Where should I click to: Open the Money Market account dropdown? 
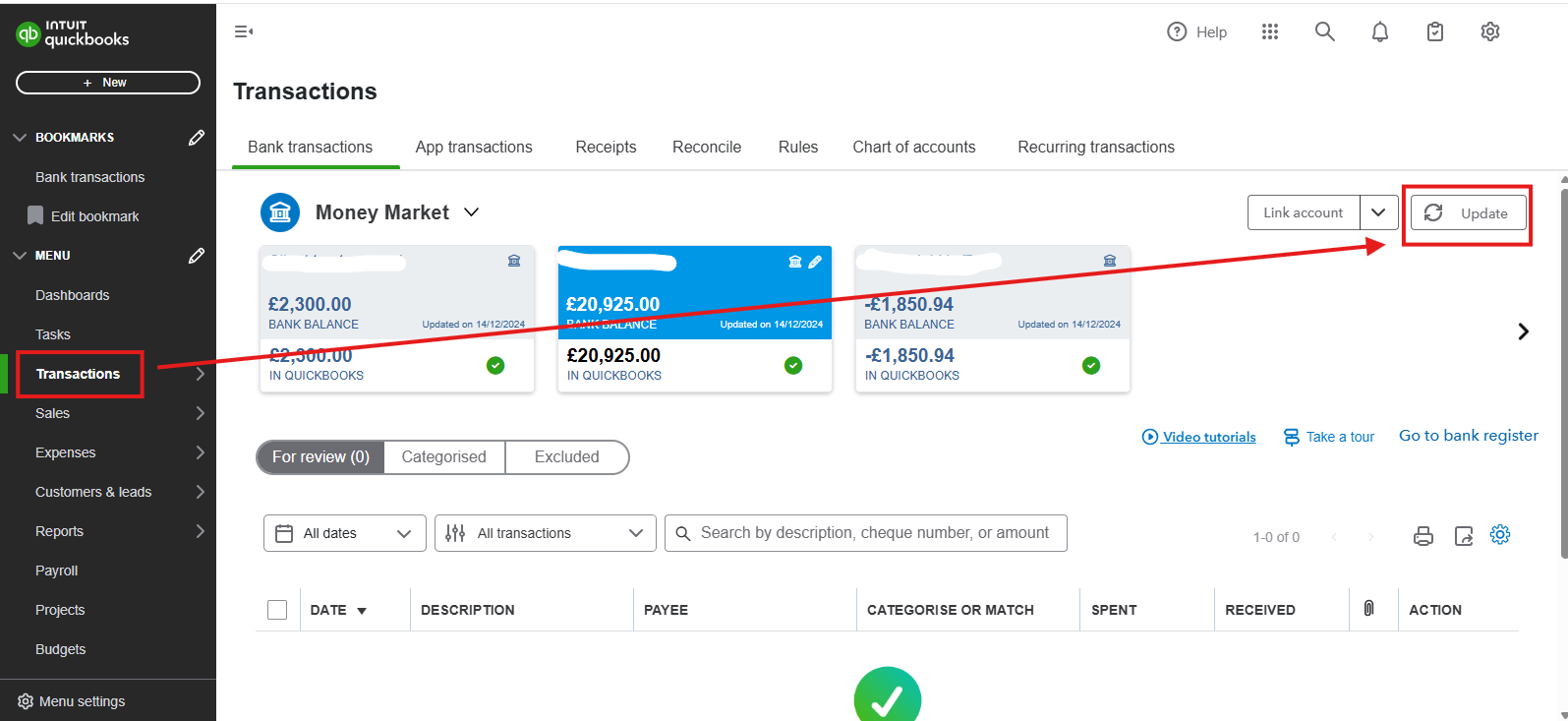click(x=472, y=212)
